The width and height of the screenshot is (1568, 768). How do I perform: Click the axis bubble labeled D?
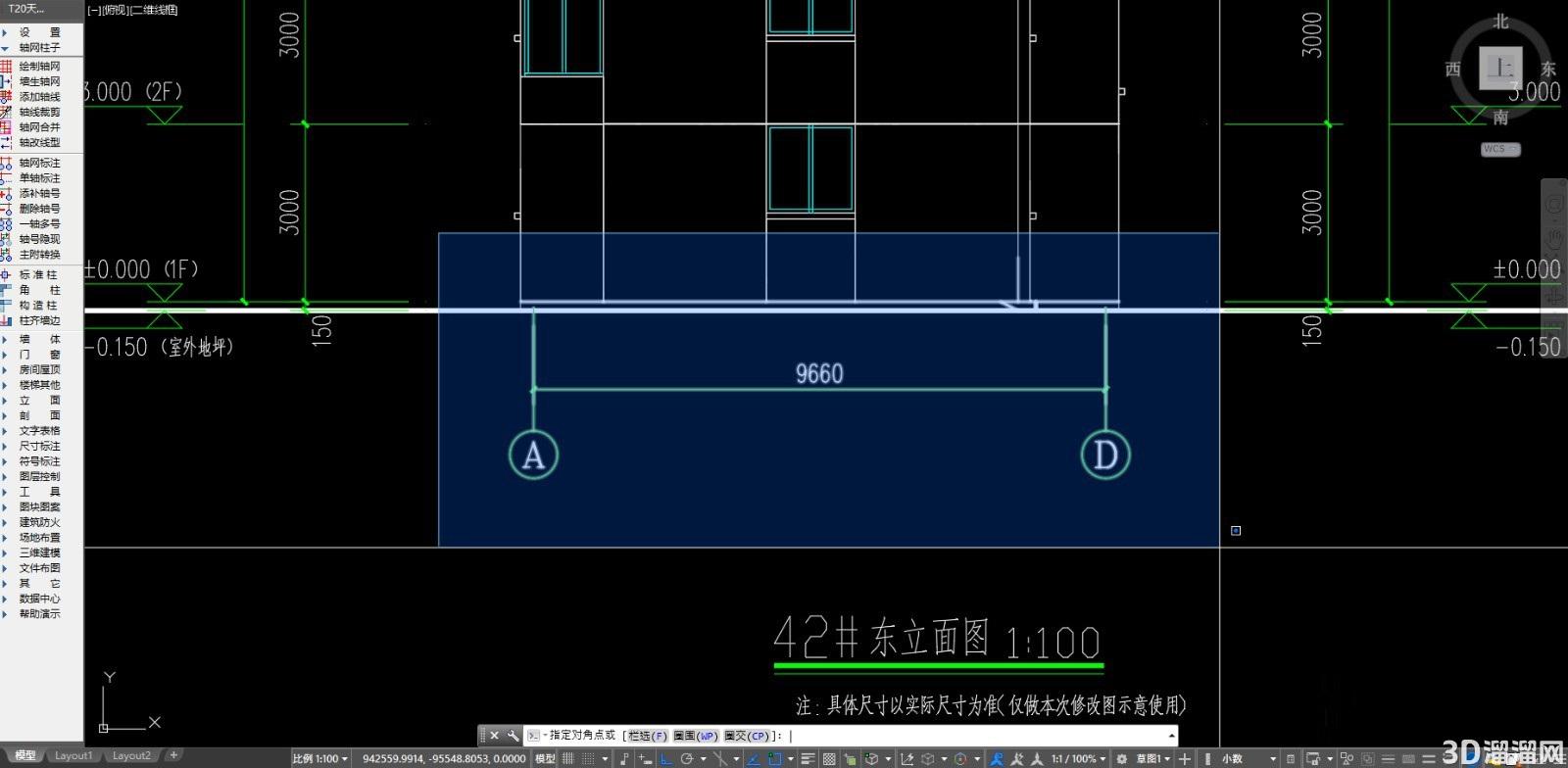1105,455
